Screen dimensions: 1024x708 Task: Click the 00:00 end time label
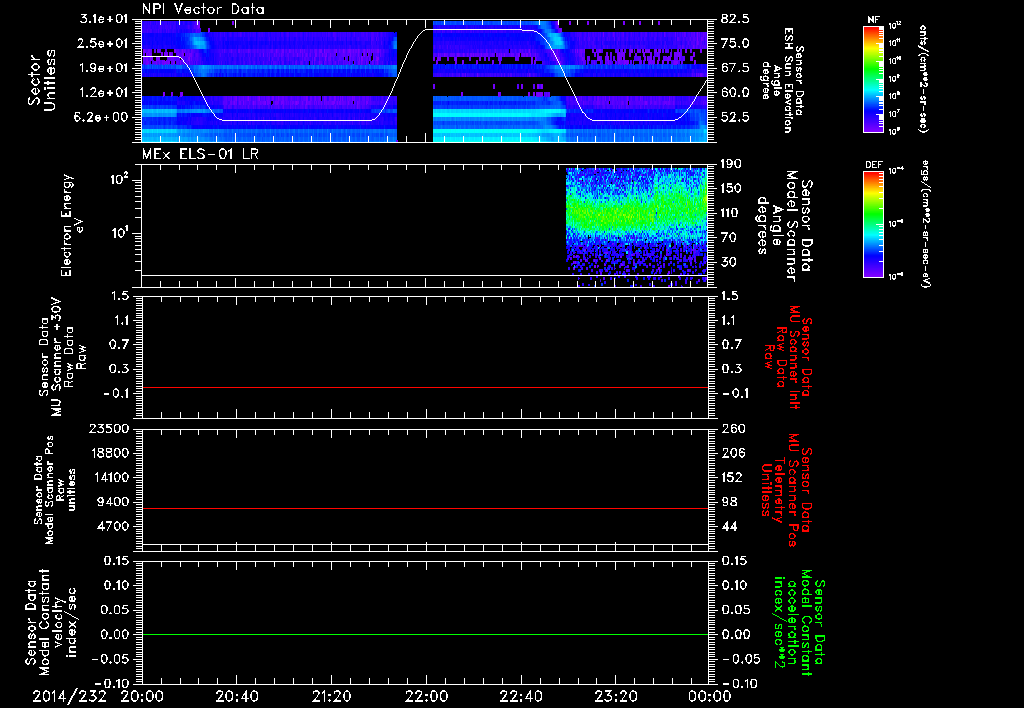coord(708,695)
